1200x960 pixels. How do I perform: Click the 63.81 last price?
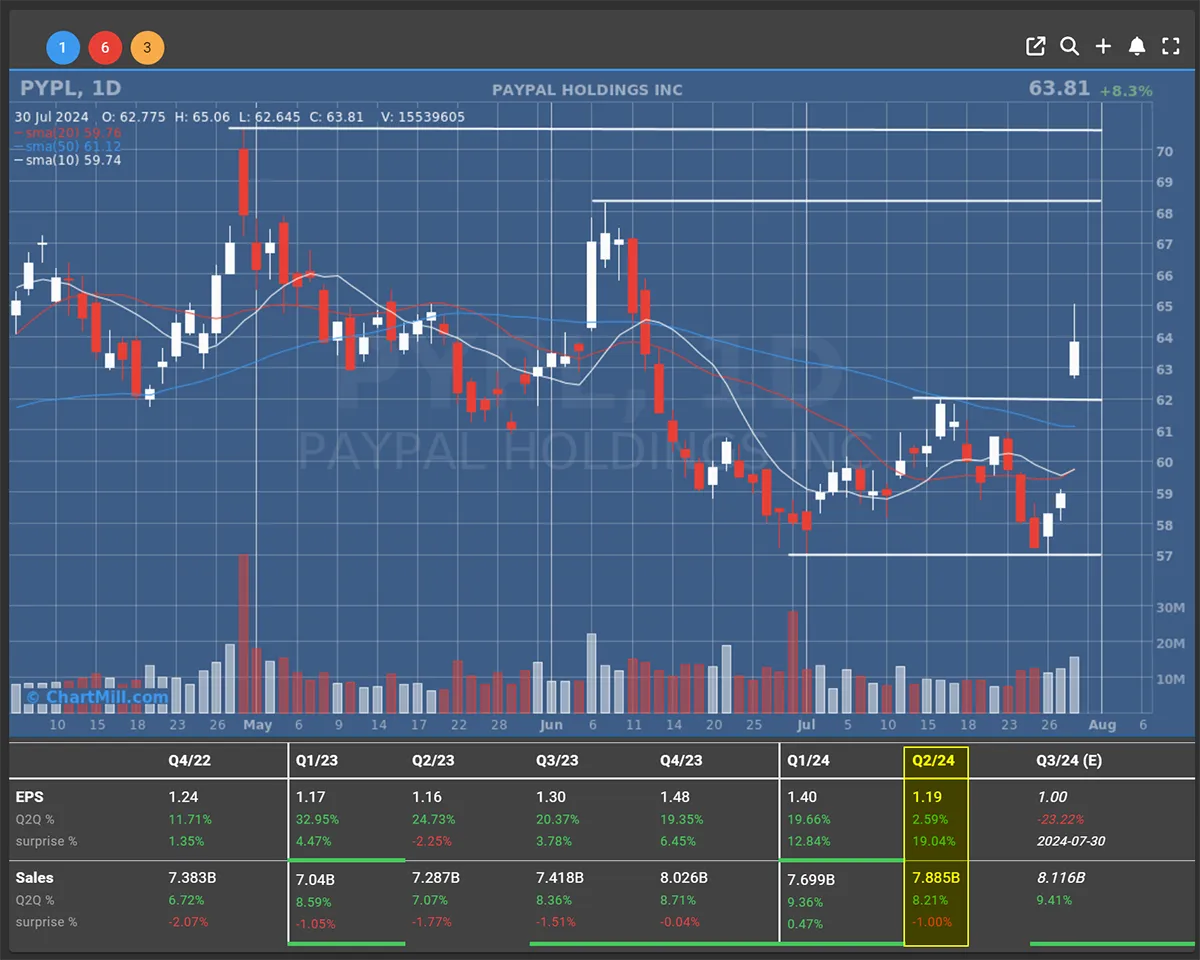(x=1059, y=89)
